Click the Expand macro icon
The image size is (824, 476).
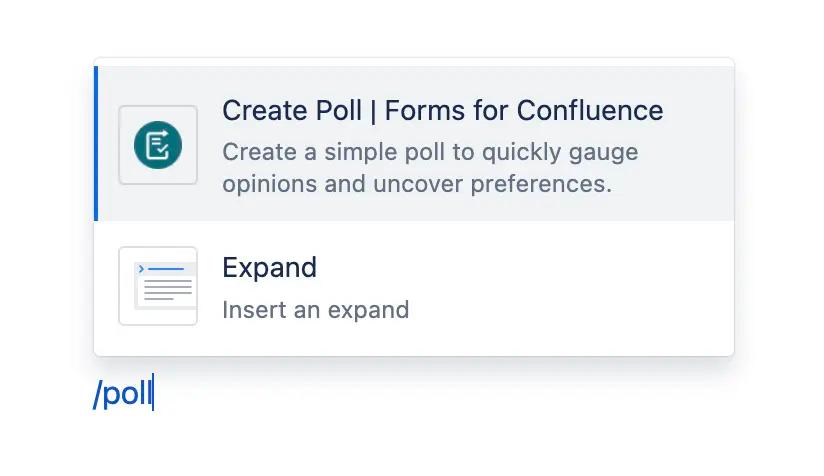(158, 286)
